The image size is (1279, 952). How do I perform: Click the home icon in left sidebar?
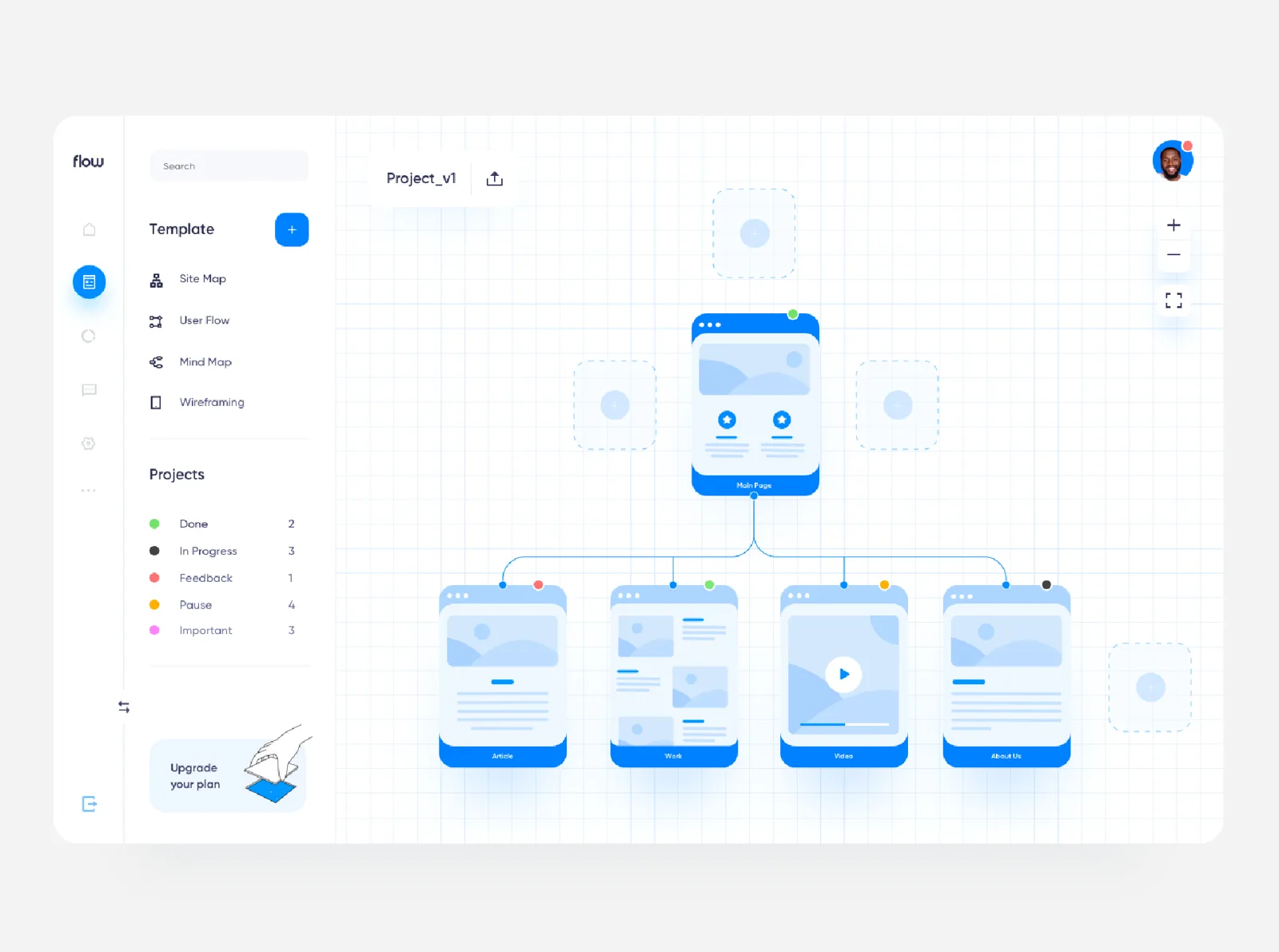(x=89, y=230)
